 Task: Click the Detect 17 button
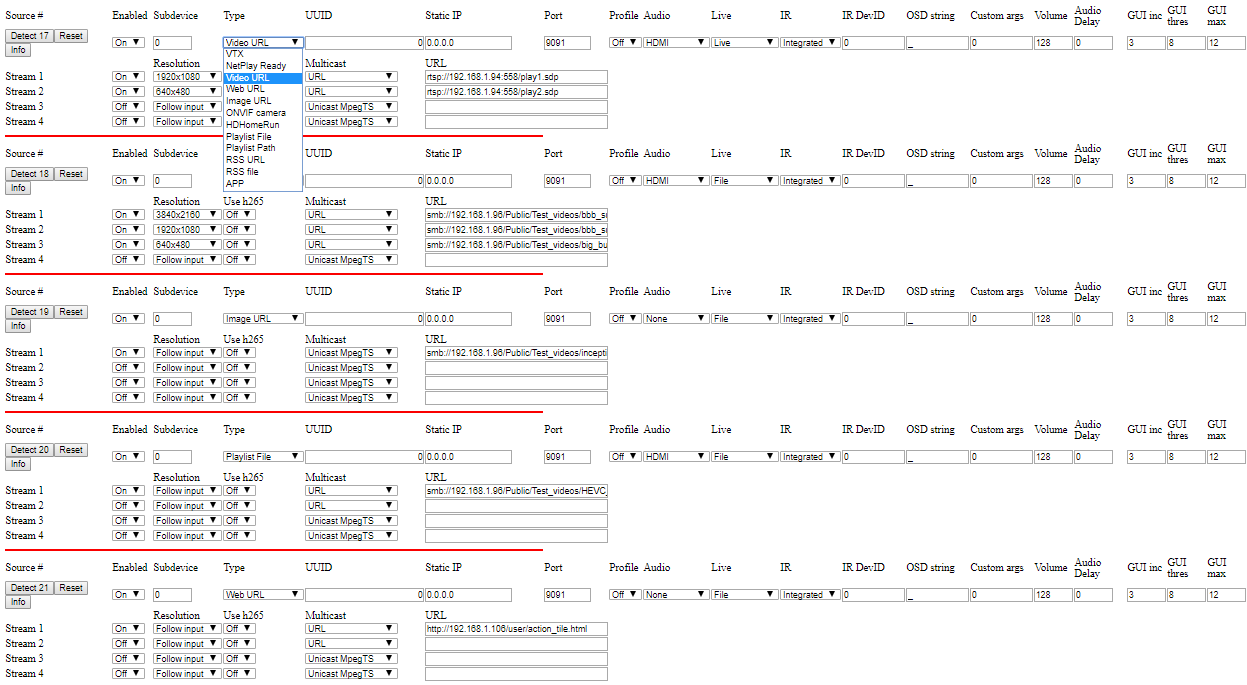[29, 36]
